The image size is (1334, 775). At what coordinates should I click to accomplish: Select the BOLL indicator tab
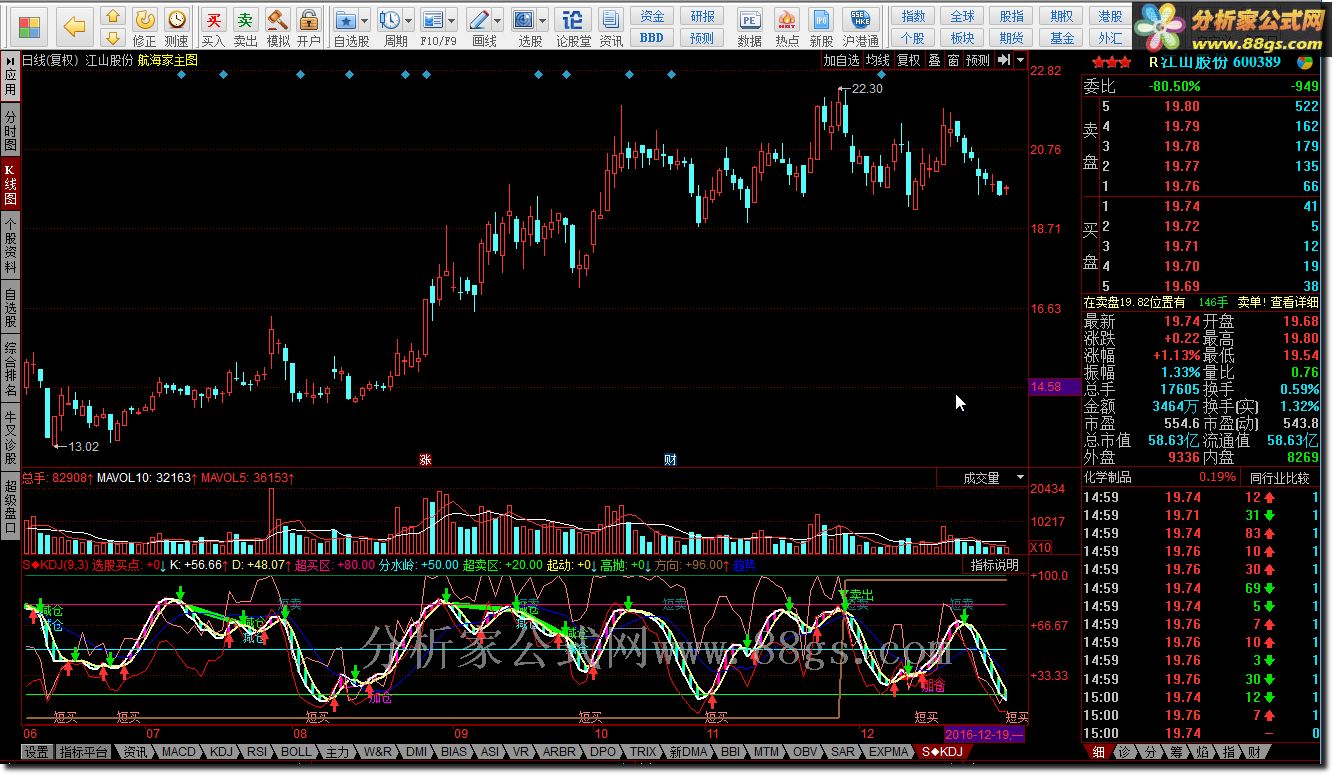295,752
